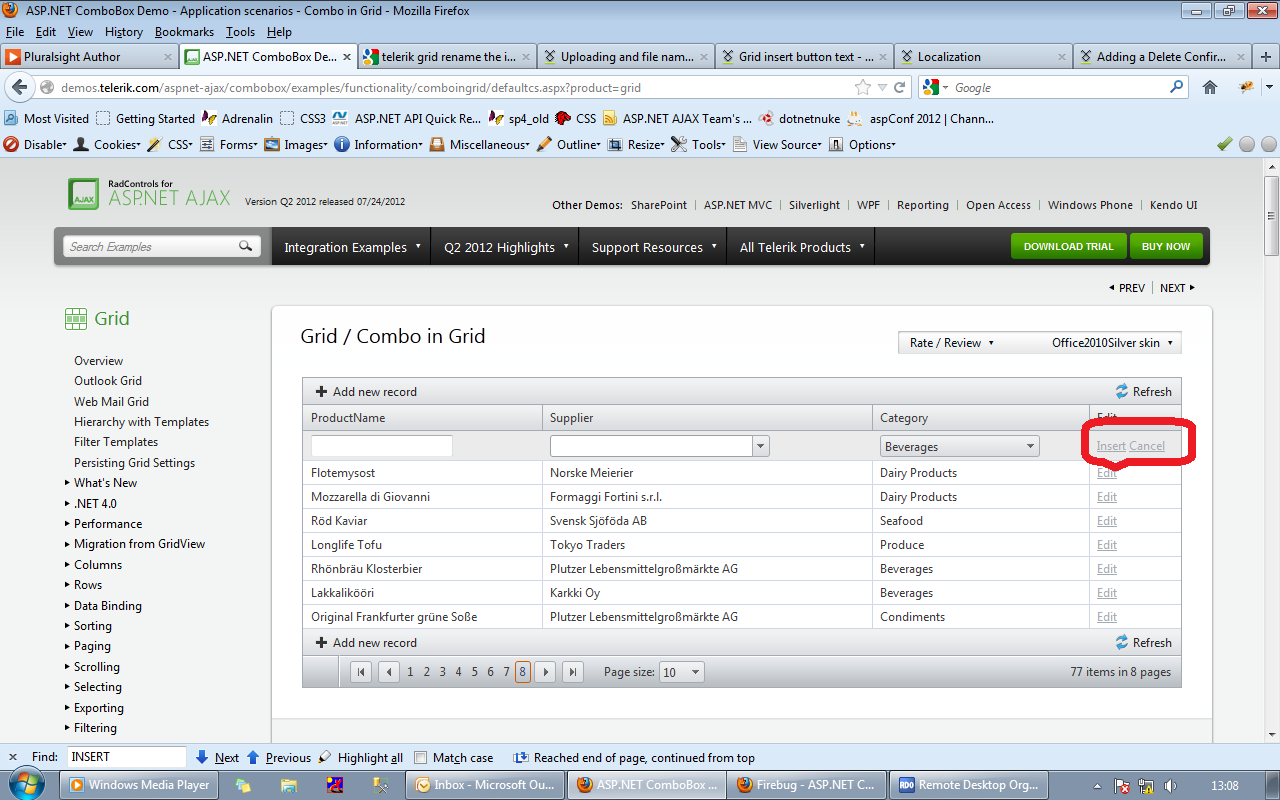Jump to the first page of the grid pager
1280x800 pixels.
pos(361,672)
